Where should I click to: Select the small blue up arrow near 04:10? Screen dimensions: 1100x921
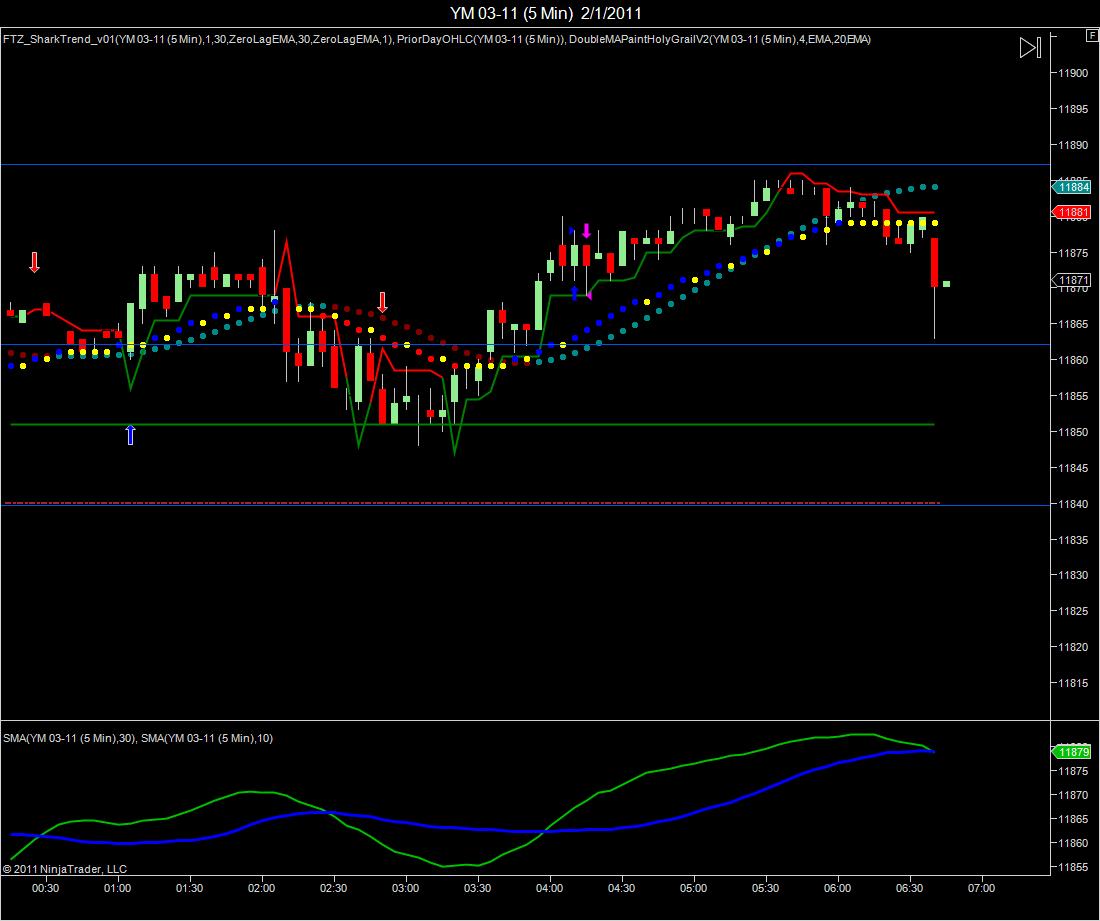[x=575, y=293]
